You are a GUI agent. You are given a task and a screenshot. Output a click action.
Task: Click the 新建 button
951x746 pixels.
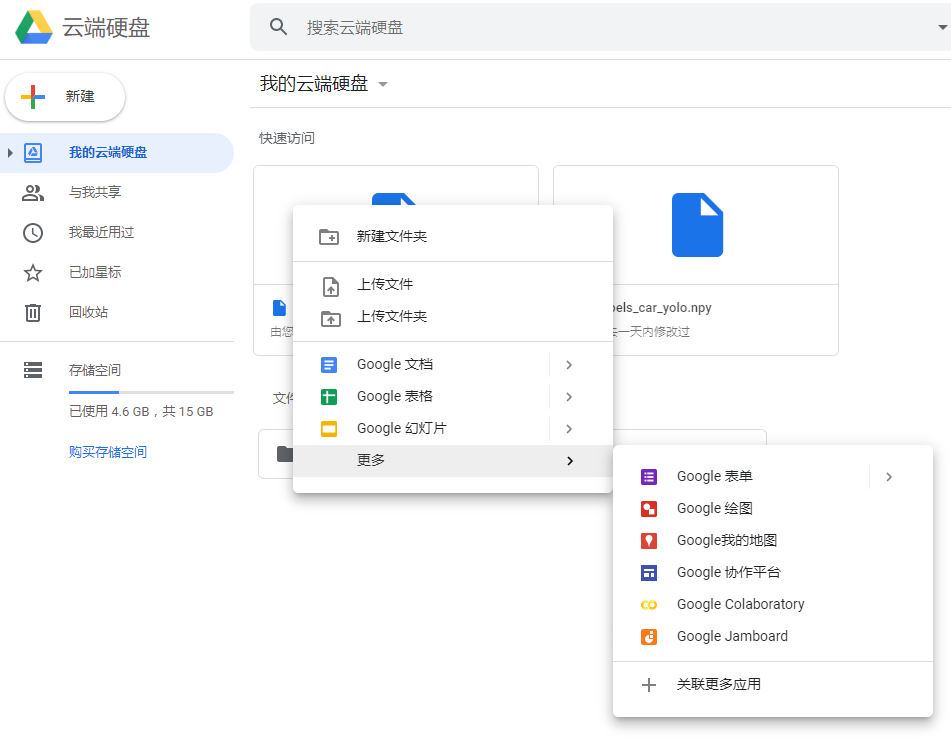(x=65, y=96)
